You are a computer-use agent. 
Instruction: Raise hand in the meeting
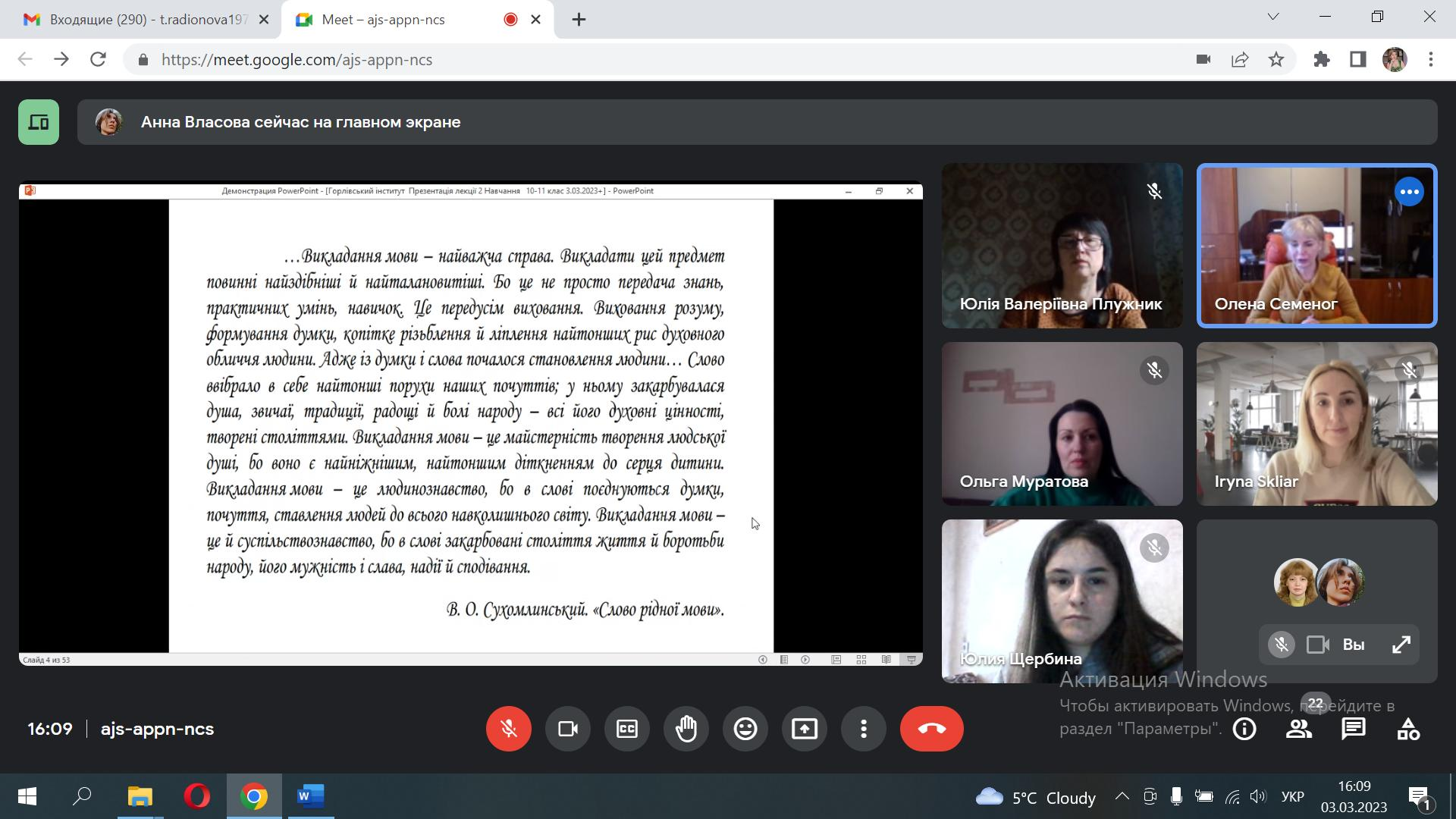[x=686, y=729]
